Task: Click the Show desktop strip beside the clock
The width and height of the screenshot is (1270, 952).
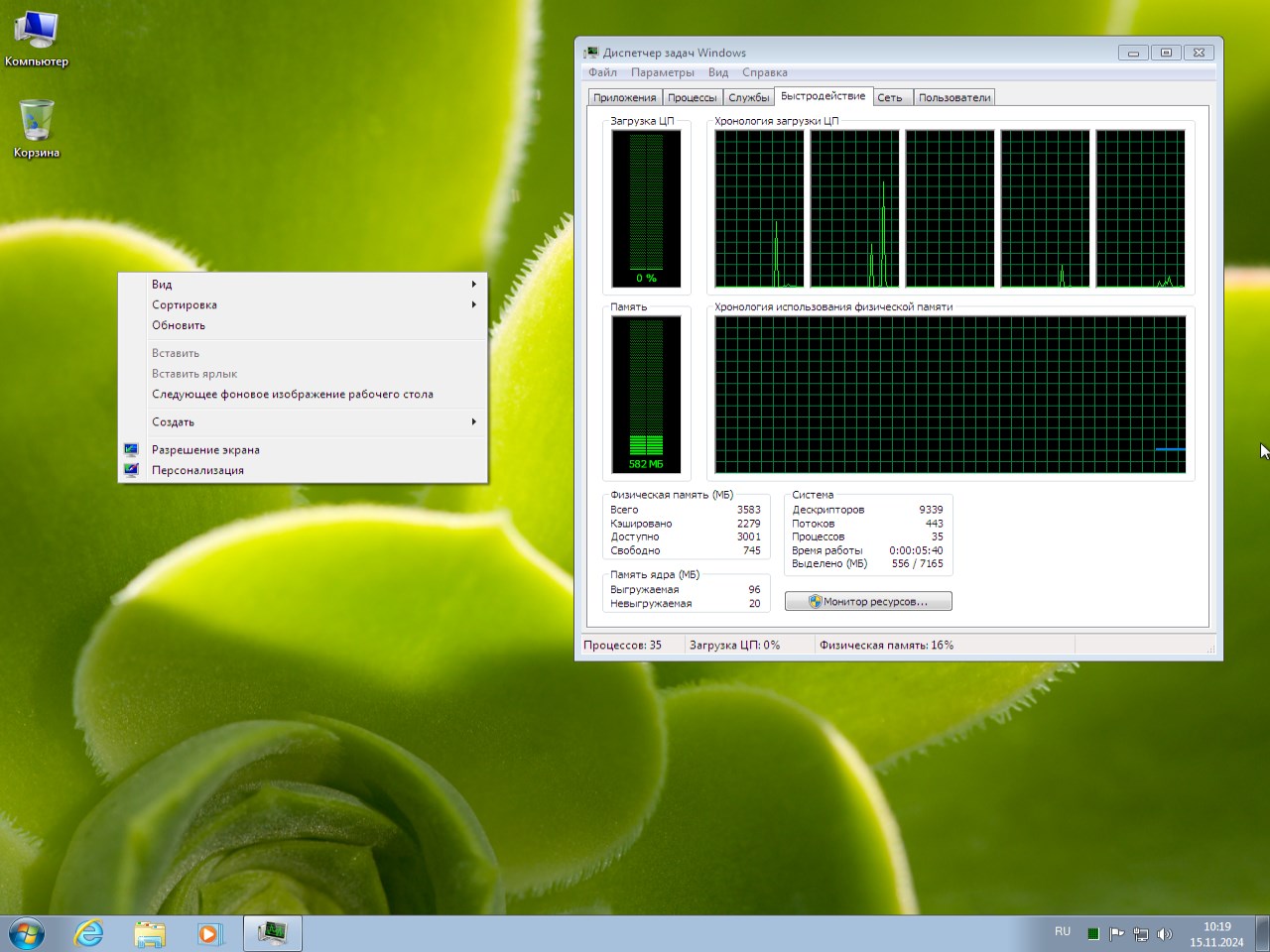Action: (1263, 933)
